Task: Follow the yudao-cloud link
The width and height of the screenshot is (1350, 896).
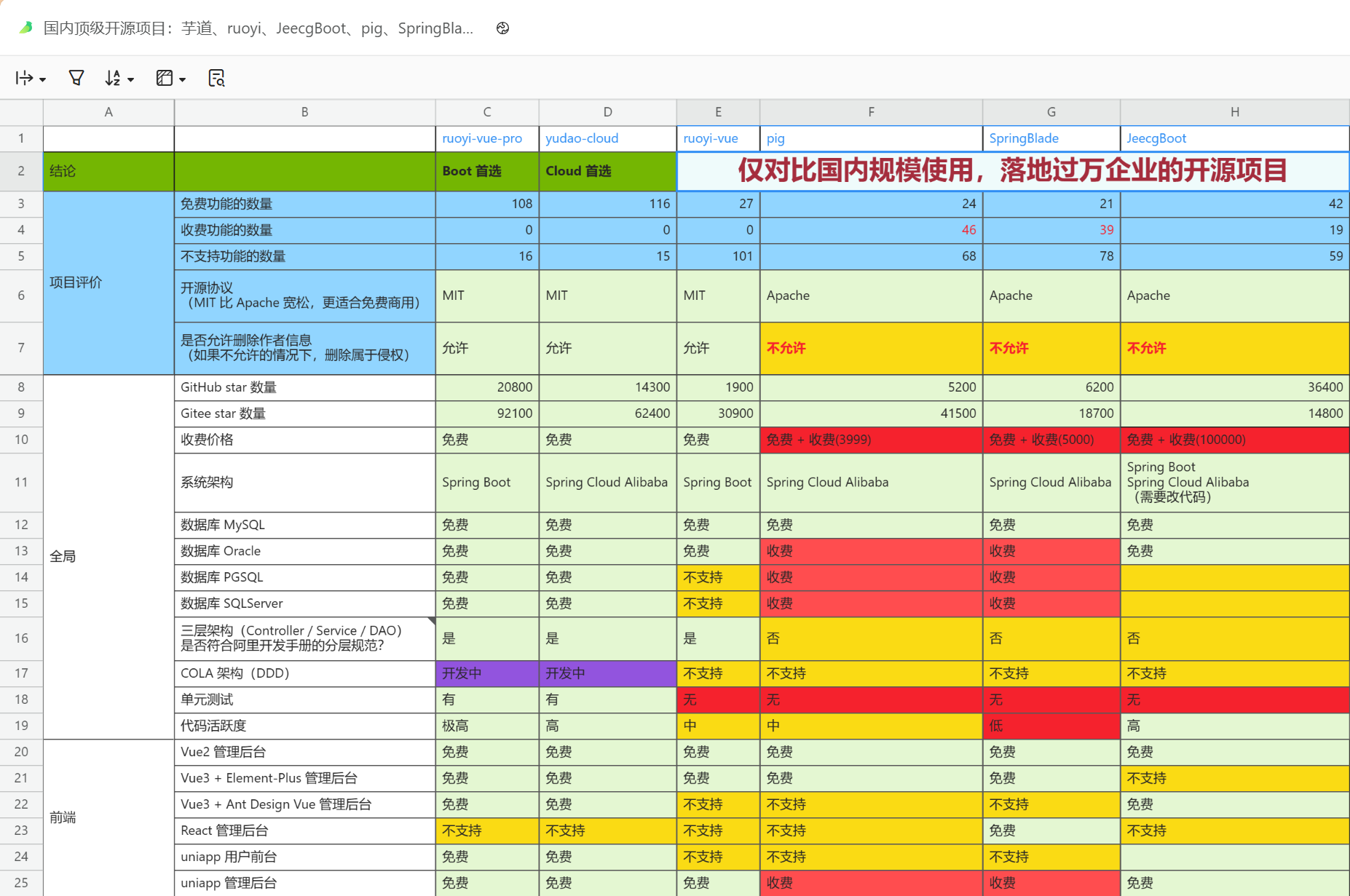Action: coord(581,138)
